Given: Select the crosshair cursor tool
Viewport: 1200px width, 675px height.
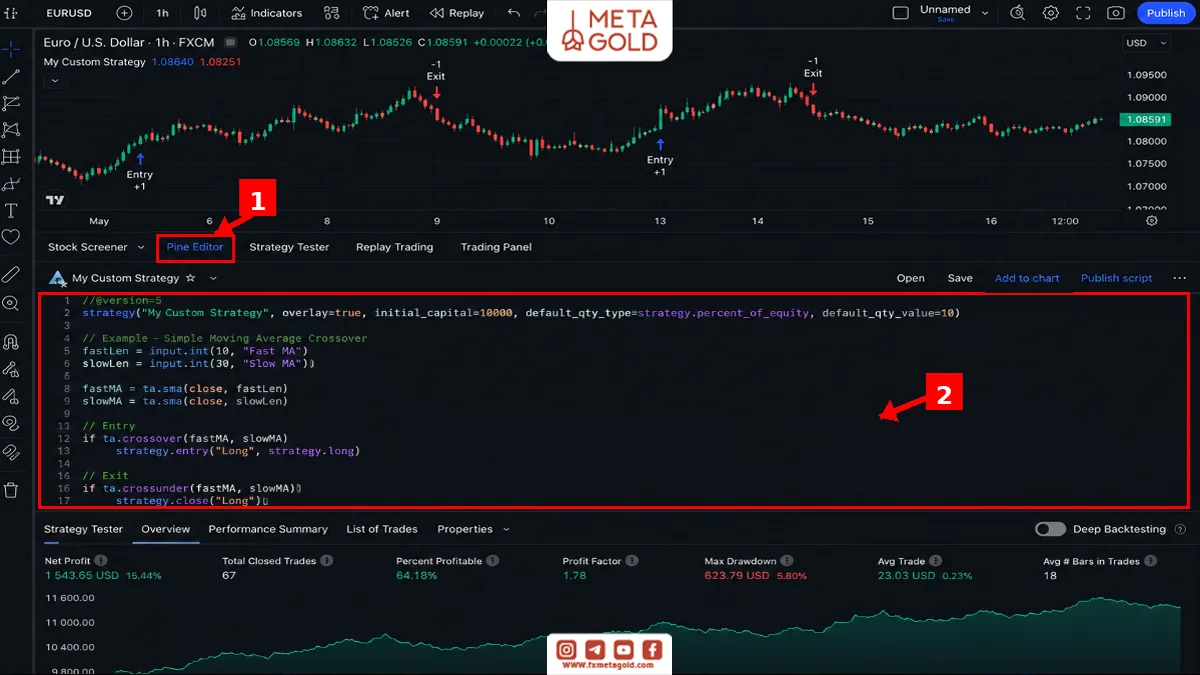Looking at the screenshot, I should (11, 49).
